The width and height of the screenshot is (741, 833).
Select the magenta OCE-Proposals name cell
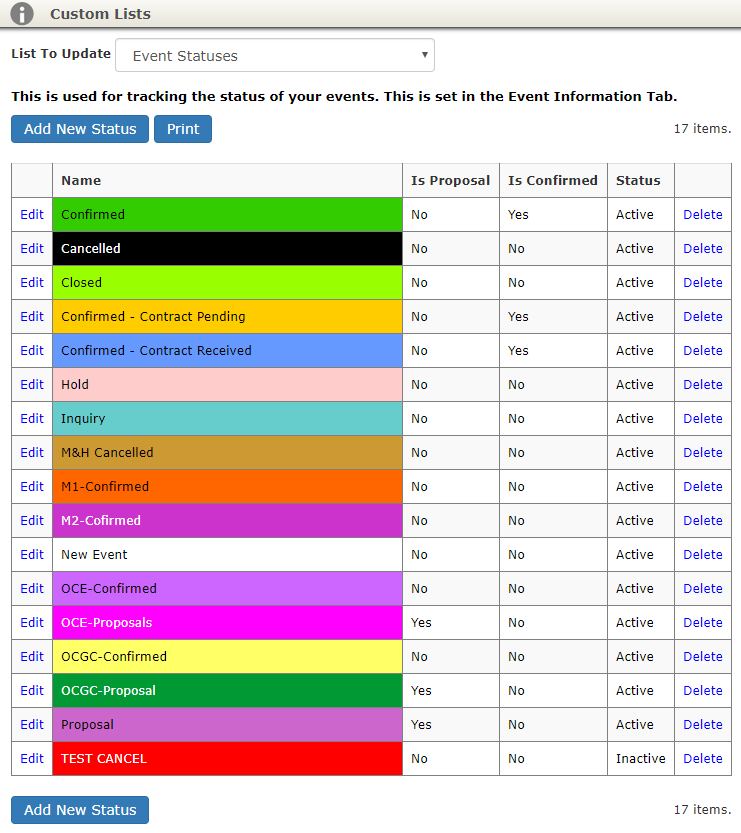(x=227, y=623)
